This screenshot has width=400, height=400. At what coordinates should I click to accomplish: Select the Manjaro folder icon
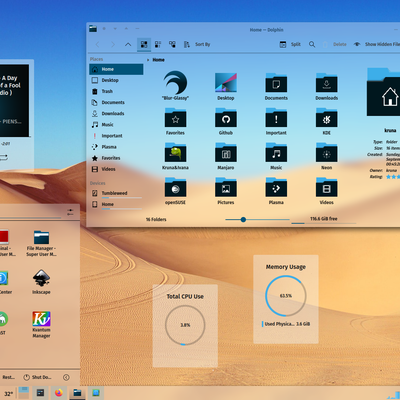(x=226, y=152)
